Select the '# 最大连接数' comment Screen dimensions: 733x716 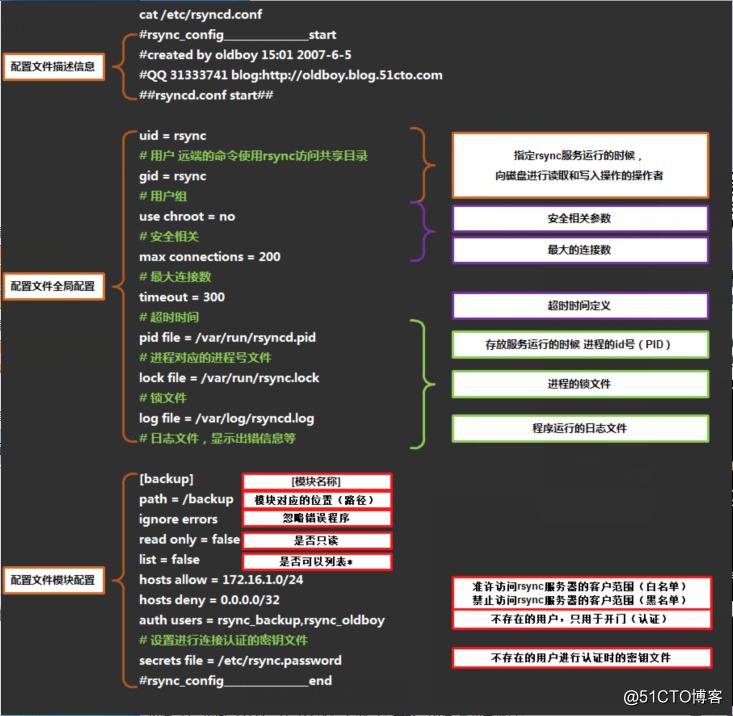coord(175,277)
